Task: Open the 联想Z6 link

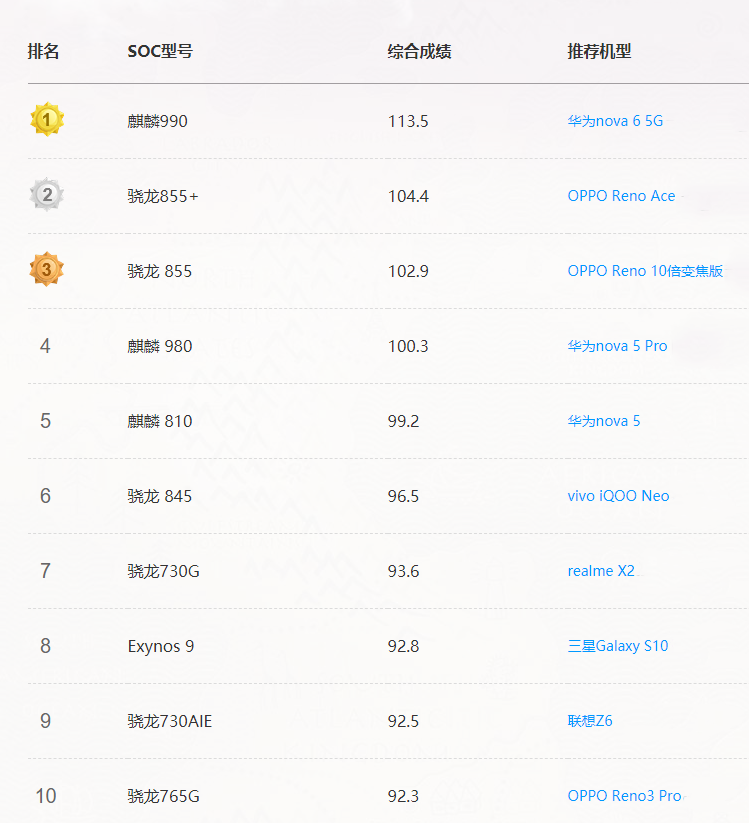Action: pos(590,721)
